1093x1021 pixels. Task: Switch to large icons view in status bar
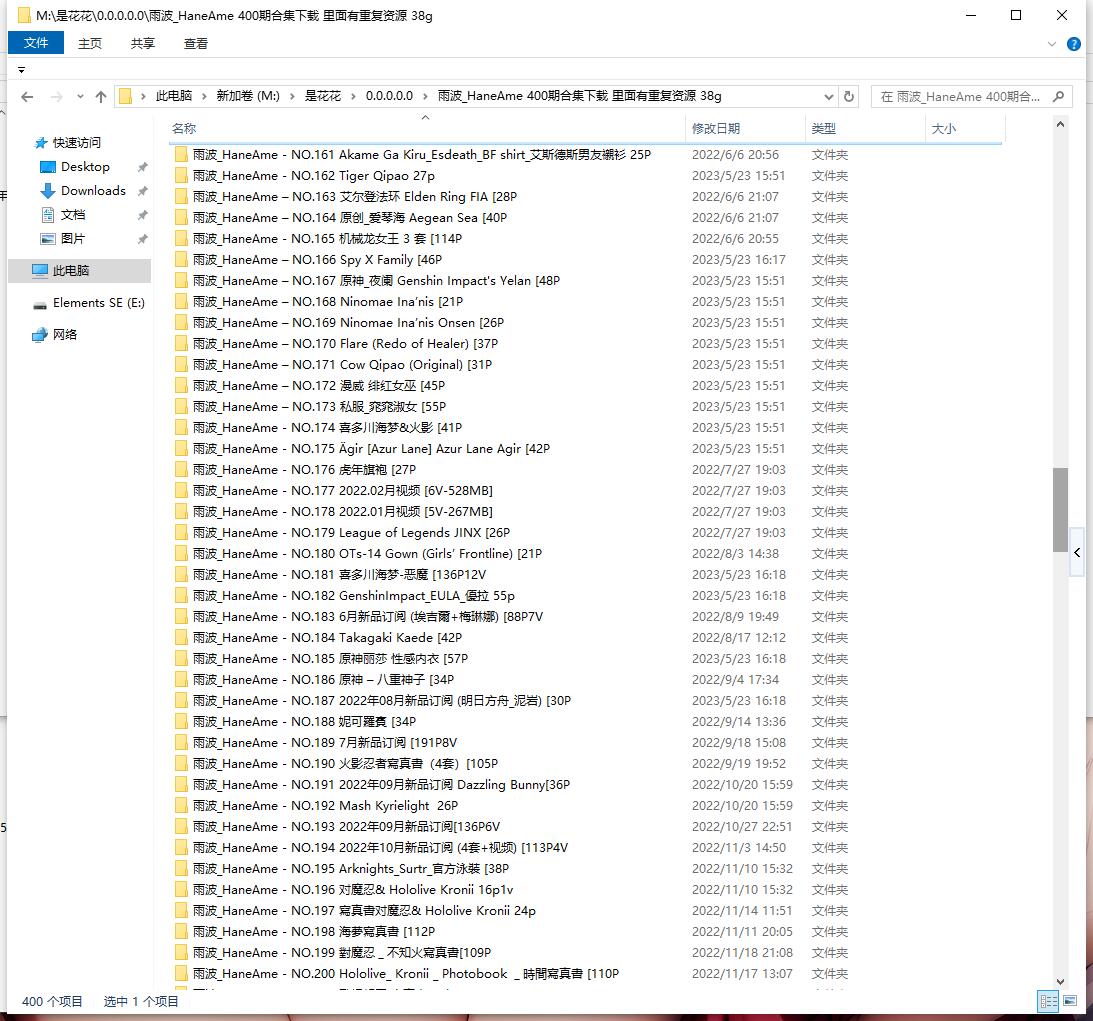pyautogui.click(x=1069, y=1001)
